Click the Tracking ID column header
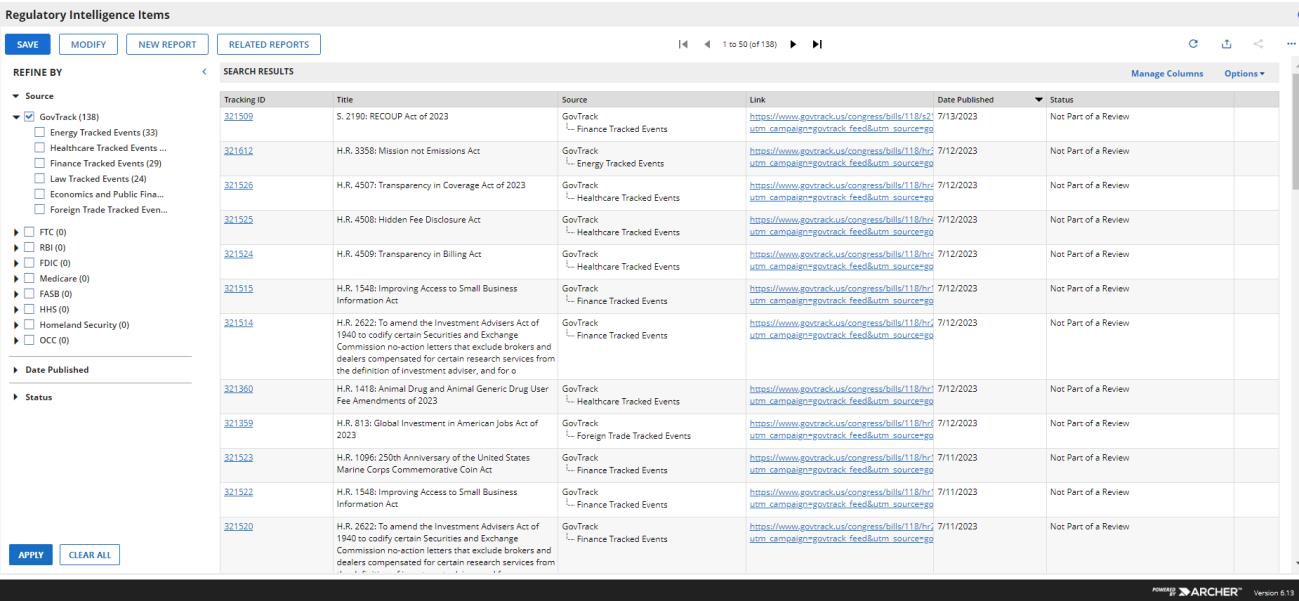This screenshot has width=1299, height=601. point(245,100)
